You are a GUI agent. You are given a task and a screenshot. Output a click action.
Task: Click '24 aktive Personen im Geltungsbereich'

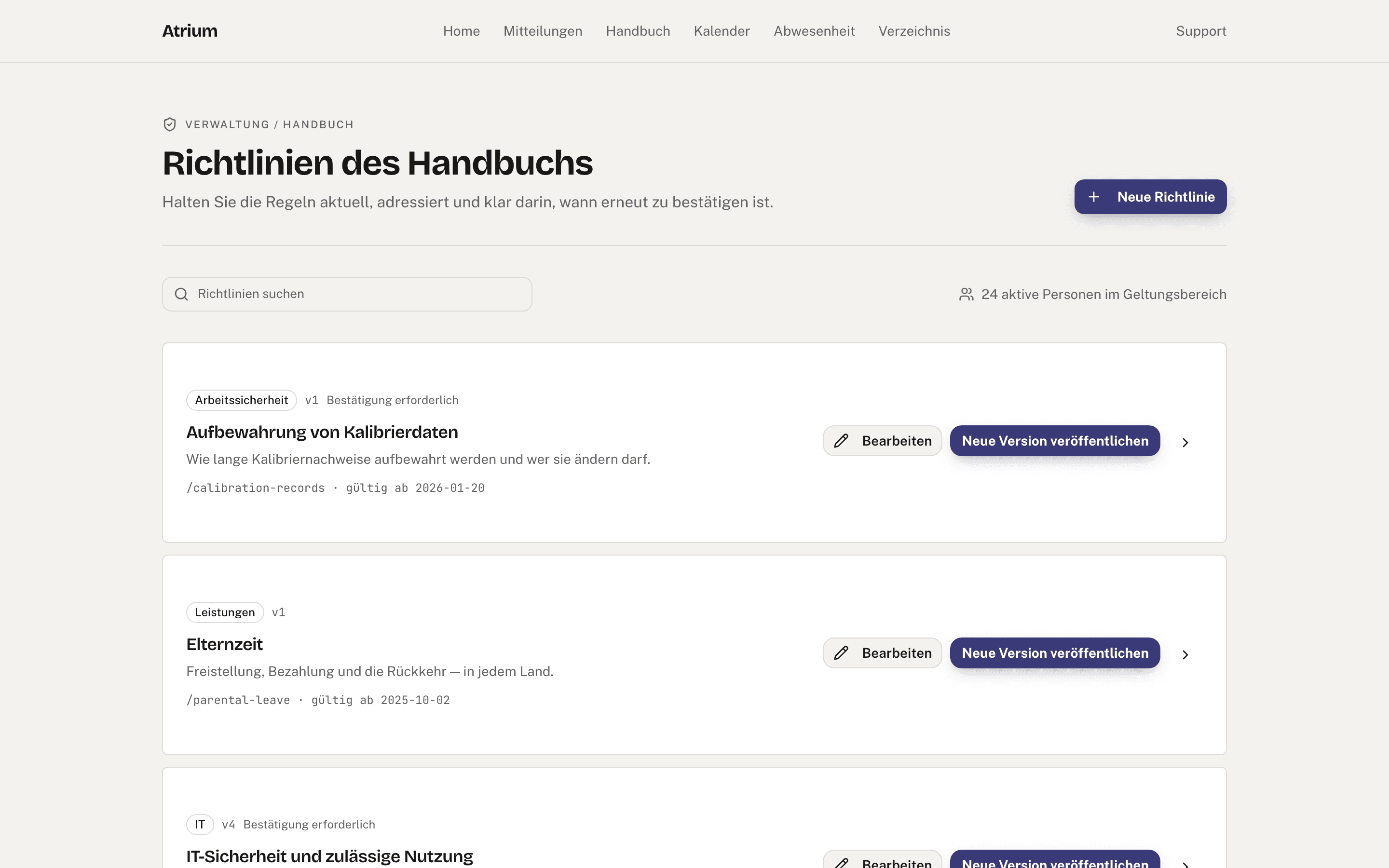1104,295
